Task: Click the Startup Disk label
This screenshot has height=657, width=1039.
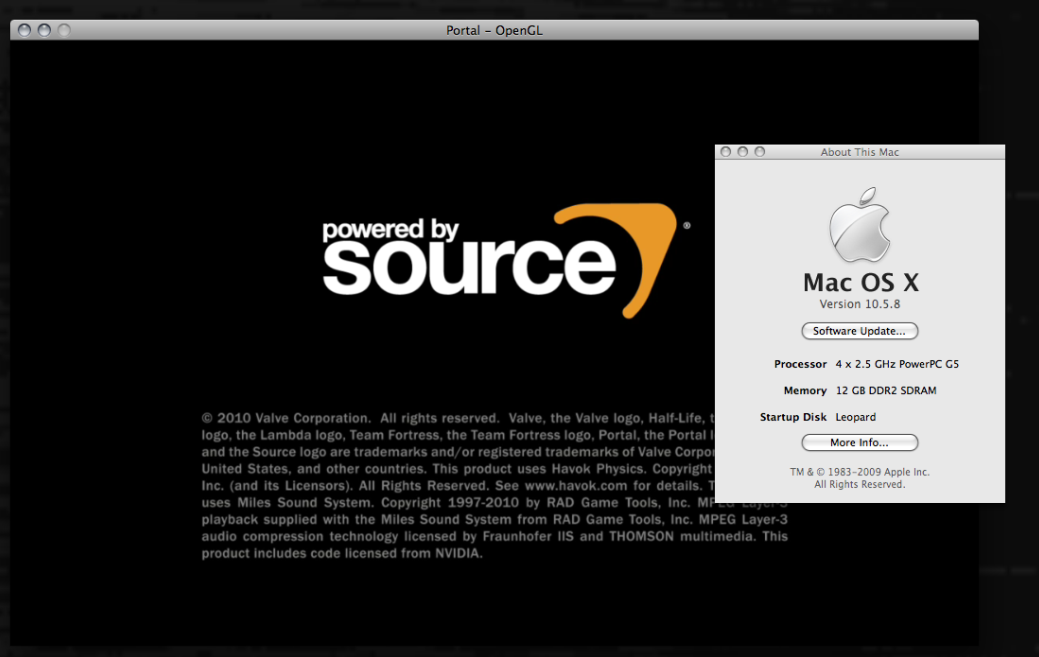Action: click(x=793, y=417)
